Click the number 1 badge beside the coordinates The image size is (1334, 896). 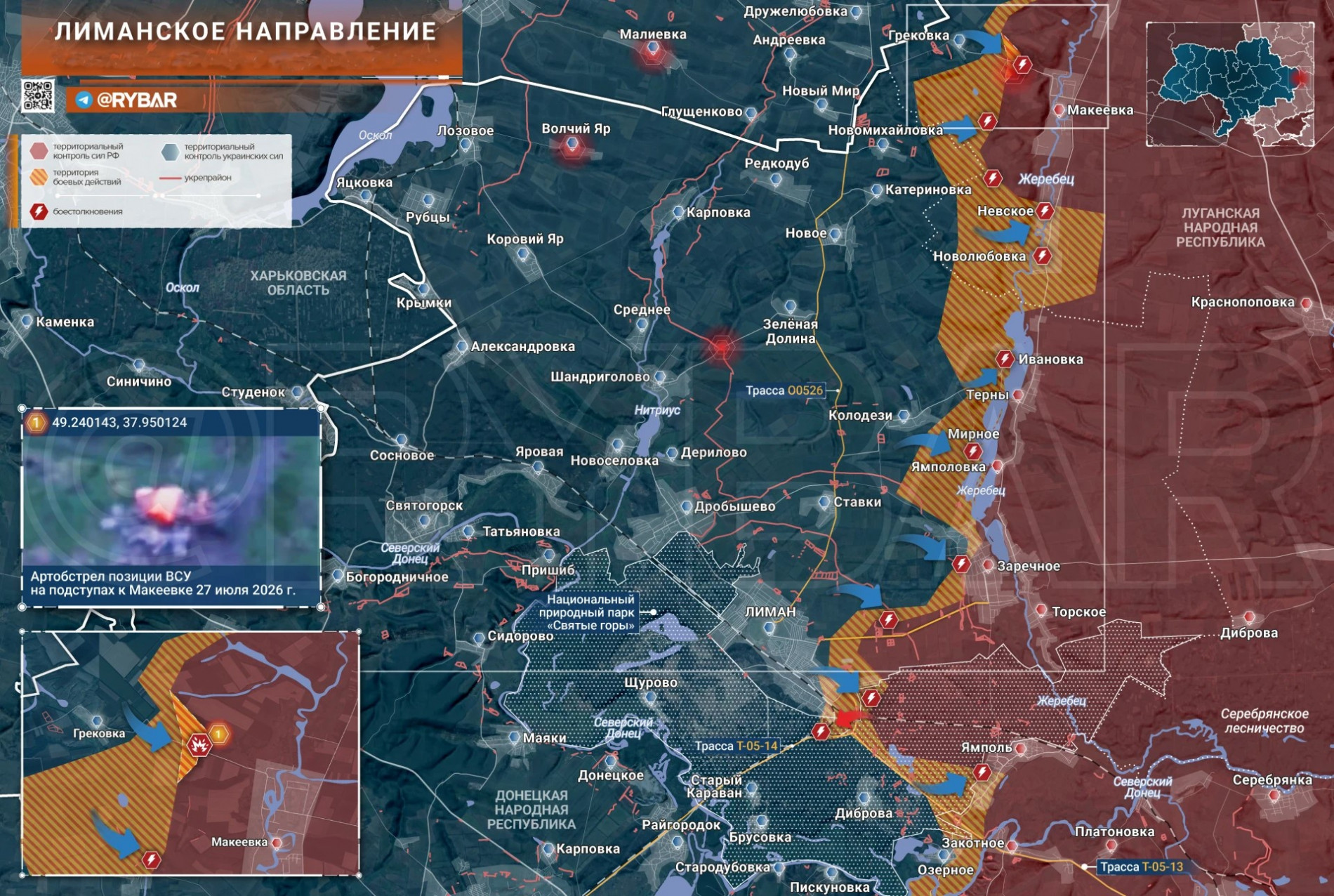(35, 423)
